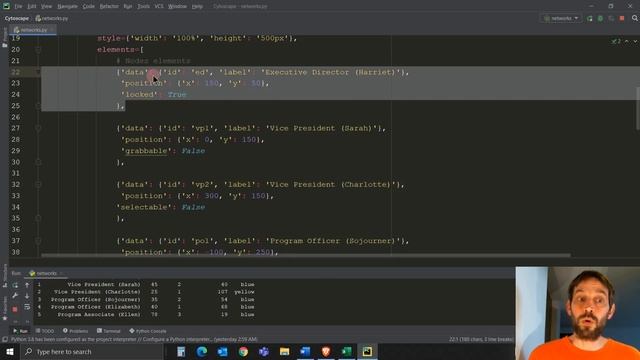Click fold end marker at line 30

point(38,162)
